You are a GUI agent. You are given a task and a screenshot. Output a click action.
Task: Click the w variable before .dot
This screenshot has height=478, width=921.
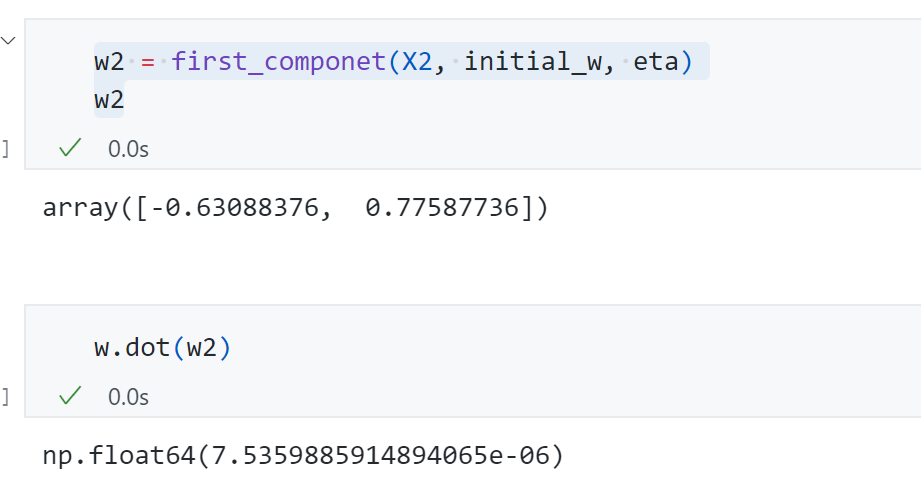click(x=101, y=349)
